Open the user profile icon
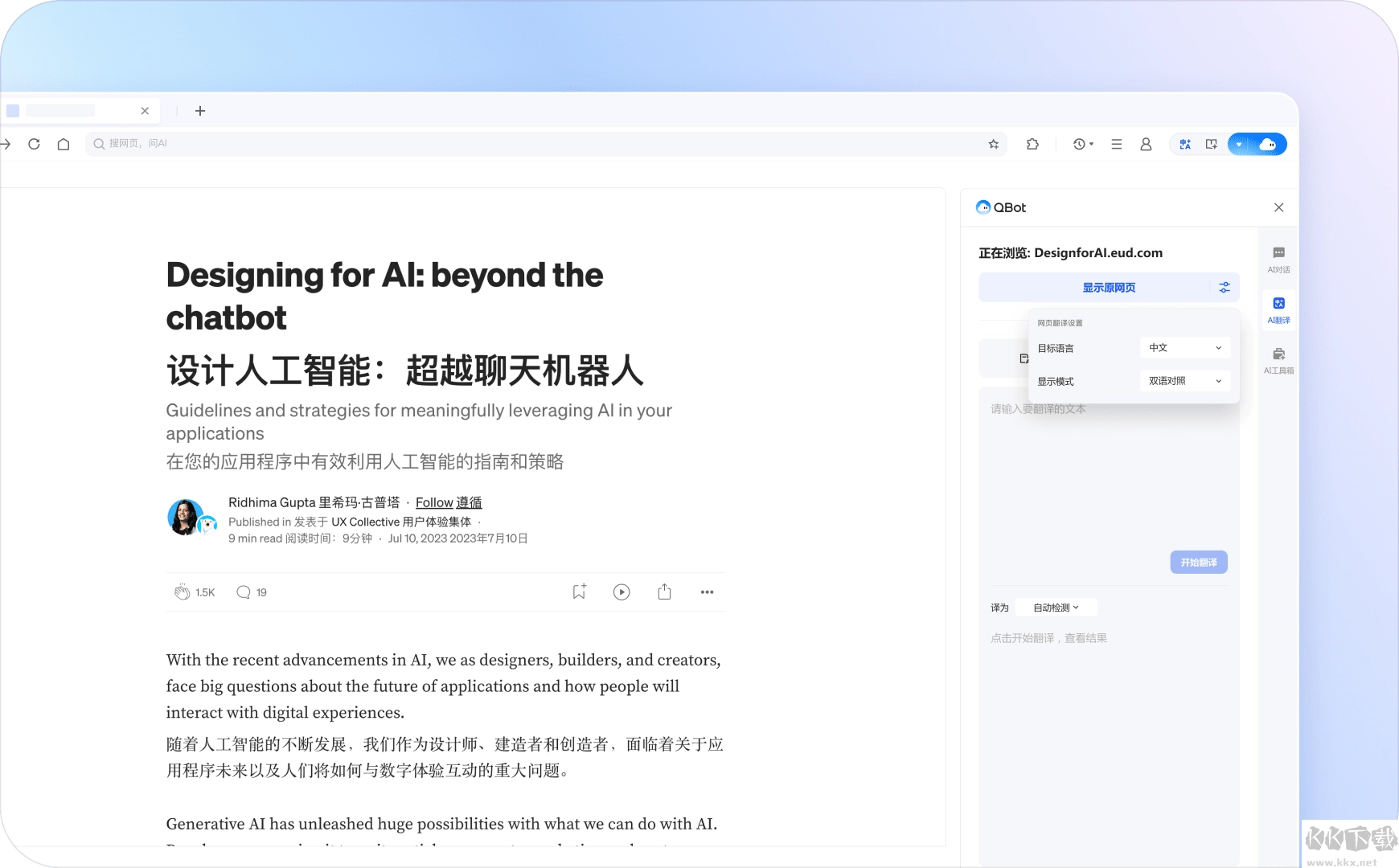The height and width of the screenshot is (868, 1399). 1146,144
